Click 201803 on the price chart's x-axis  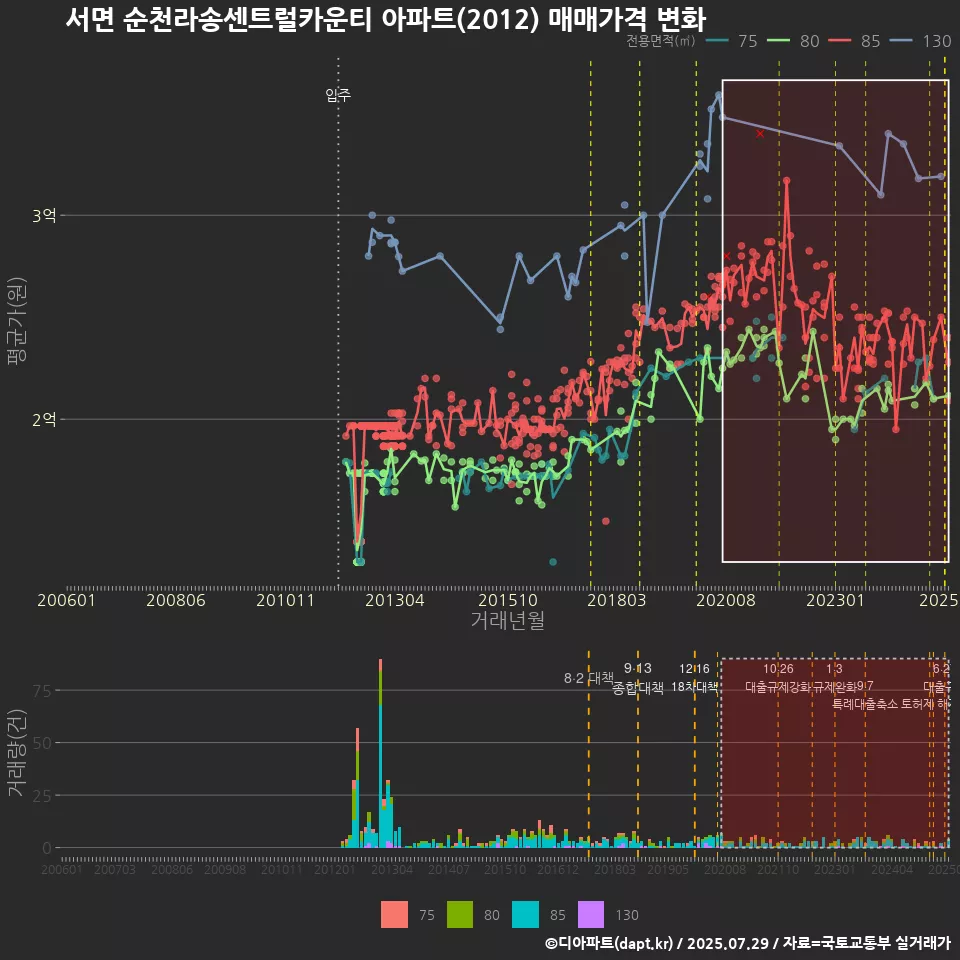point(617,600)
